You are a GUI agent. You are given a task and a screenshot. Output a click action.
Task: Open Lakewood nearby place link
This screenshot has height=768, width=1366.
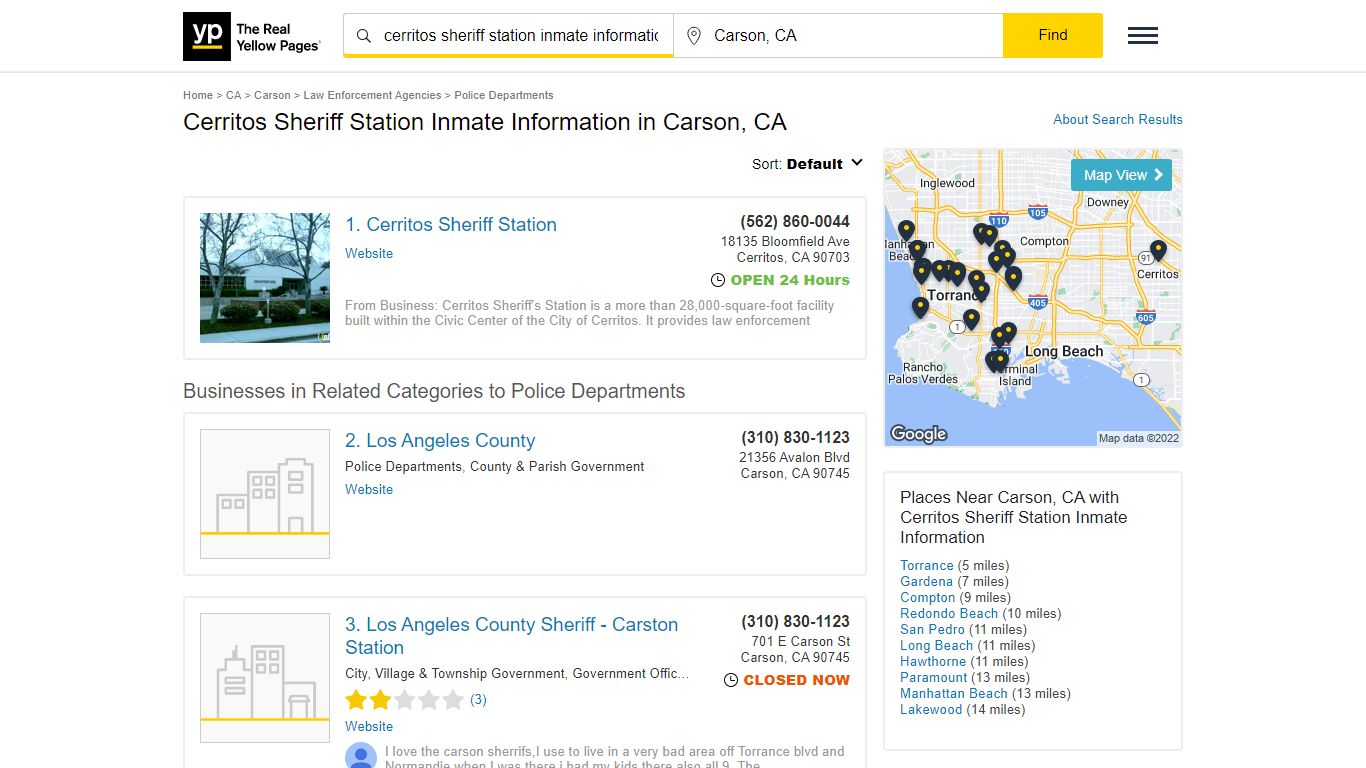(931, 709)
